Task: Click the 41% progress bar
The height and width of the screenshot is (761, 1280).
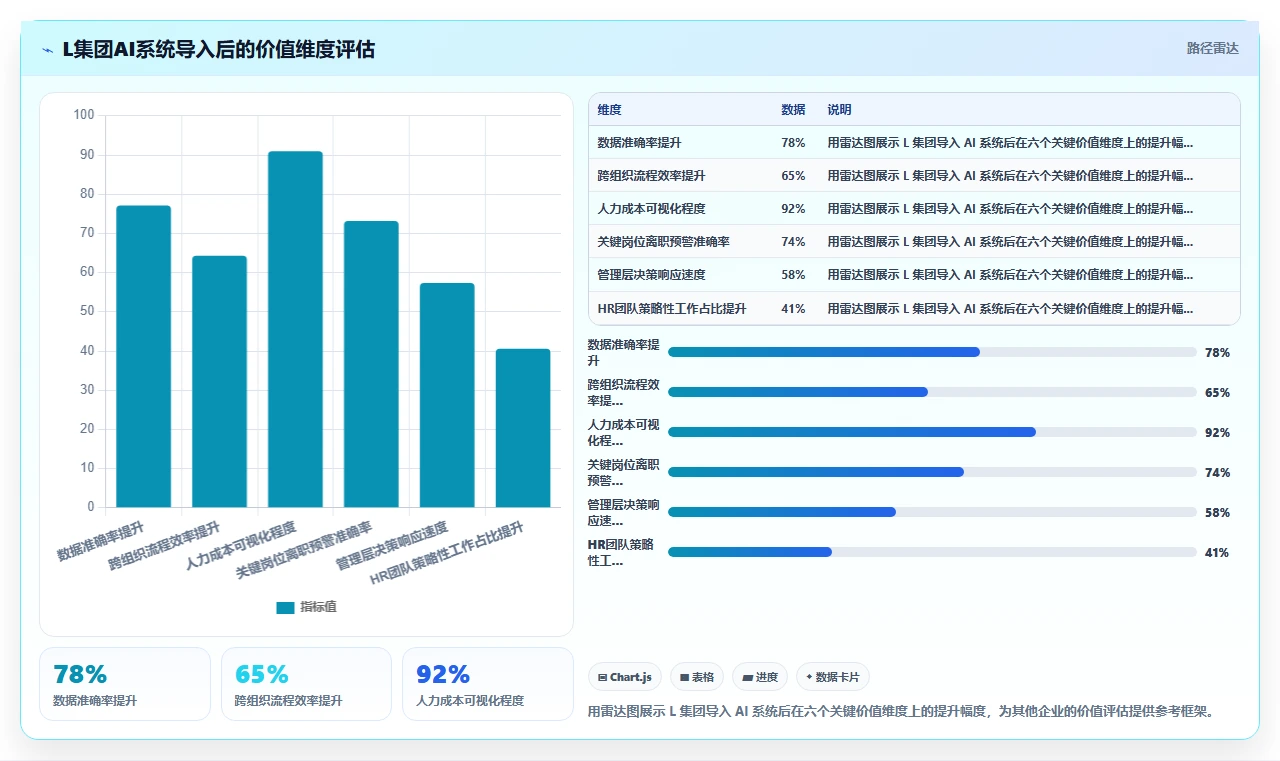Action: (x=932, y=552)
